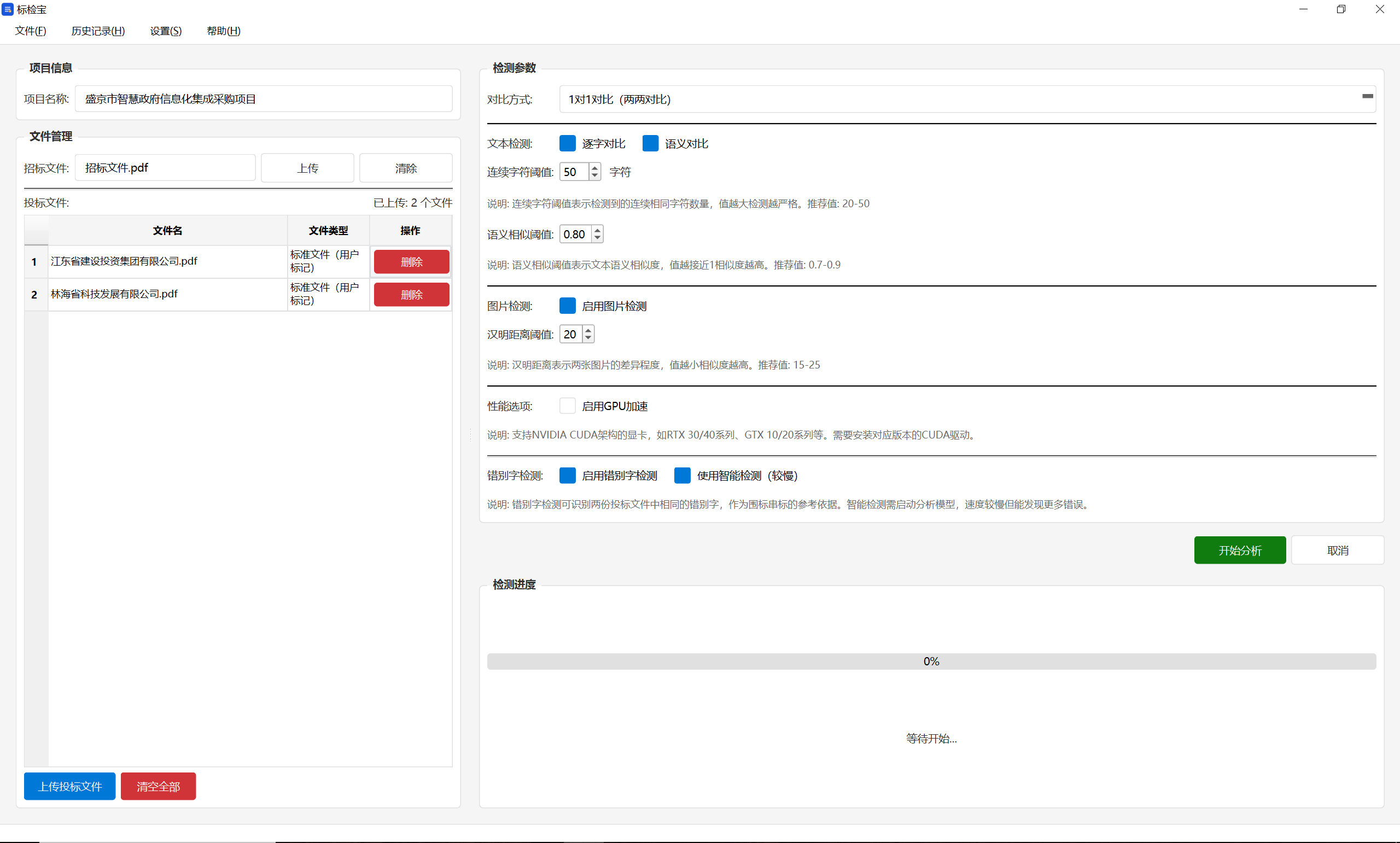This screenshot has width=1400, height=843.
Task: Increase the 连续字符阈值 with up arrow
Action: point(594,168)
